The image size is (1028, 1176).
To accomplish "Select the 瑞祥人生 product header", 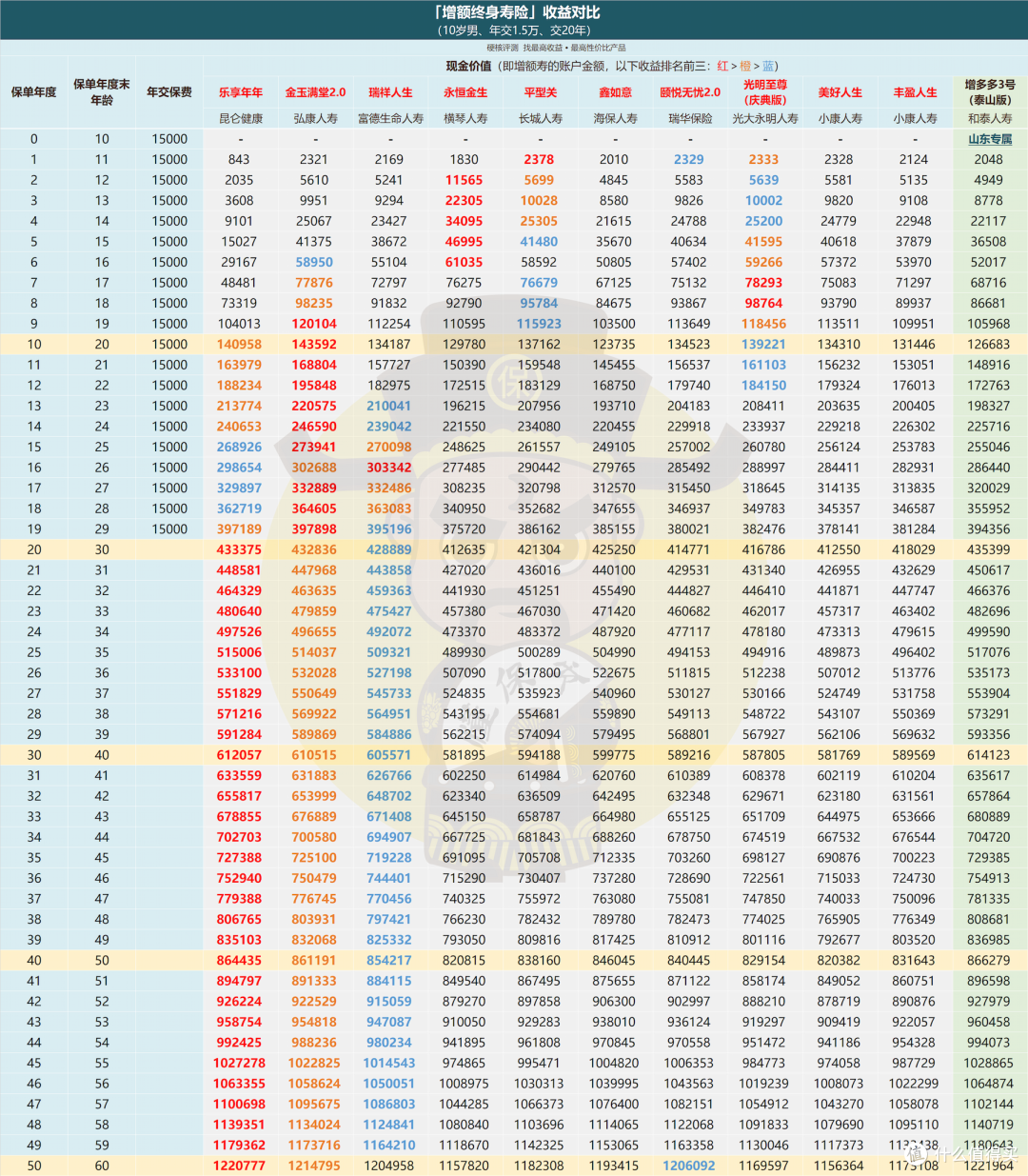I will (x=390, y=92).
